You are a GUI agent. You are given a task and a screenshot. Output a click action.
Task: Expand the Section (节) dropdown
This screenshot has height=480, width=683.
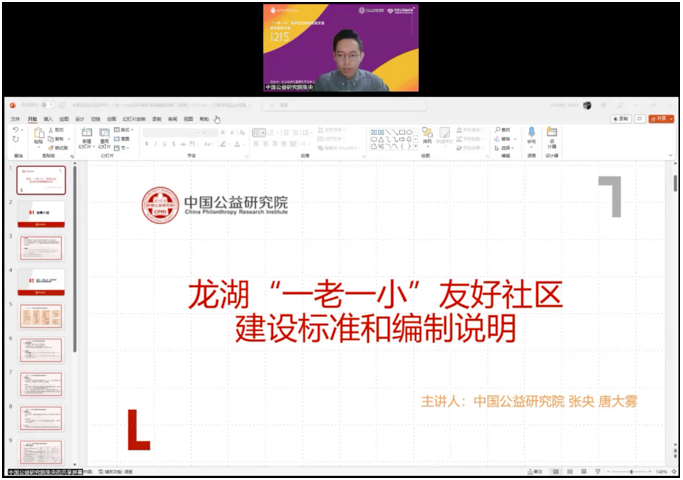[x=121, y=148]
